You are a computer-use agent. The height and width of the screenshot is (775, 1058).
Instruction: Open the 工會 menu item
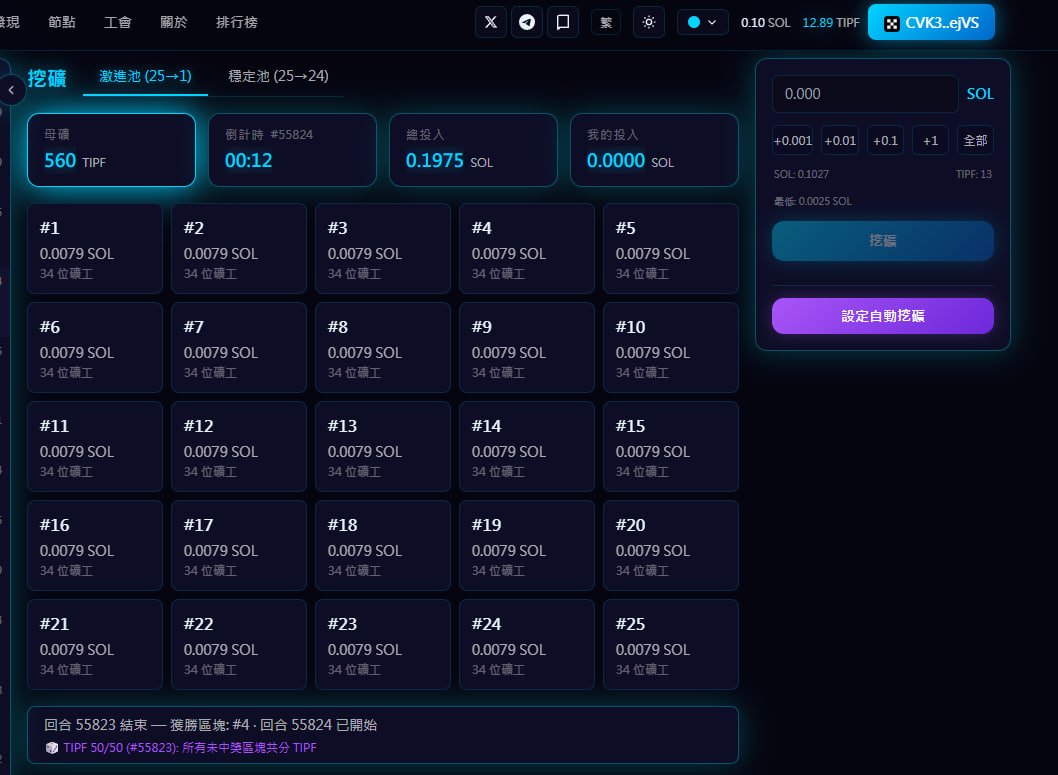coord(117,22)
